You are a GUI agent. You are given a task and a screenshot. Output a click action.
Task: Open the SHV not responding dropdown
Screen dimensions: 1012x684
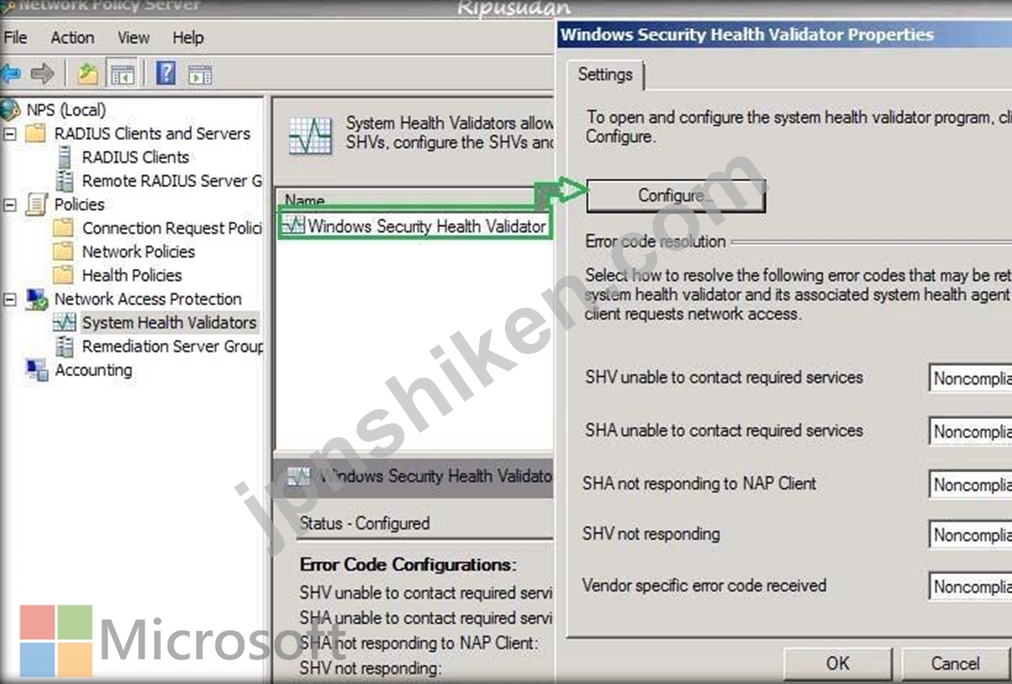pyautogui.click(x=970, y=535)
